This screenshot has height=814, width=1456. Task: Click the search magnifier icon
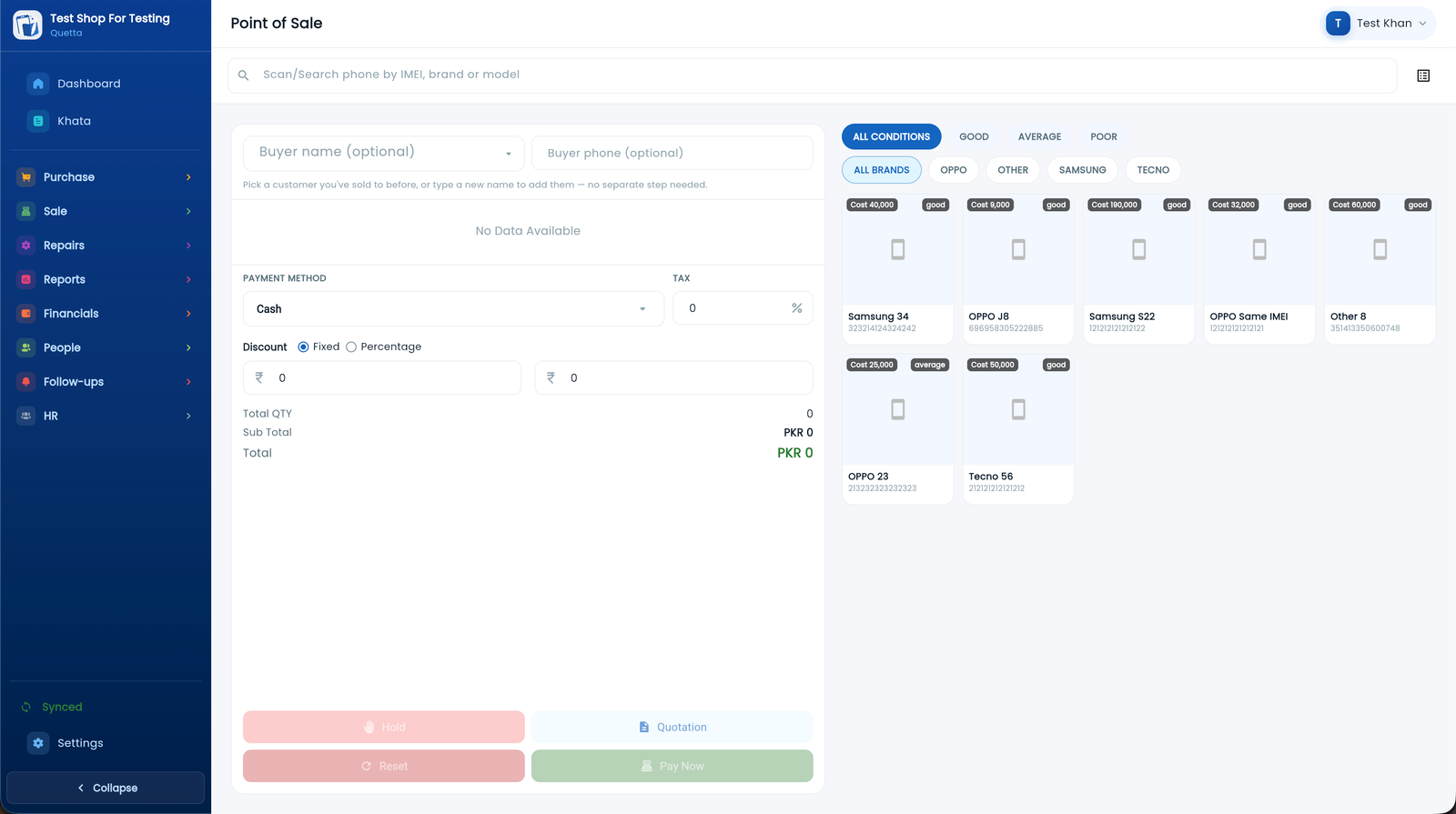243,75
